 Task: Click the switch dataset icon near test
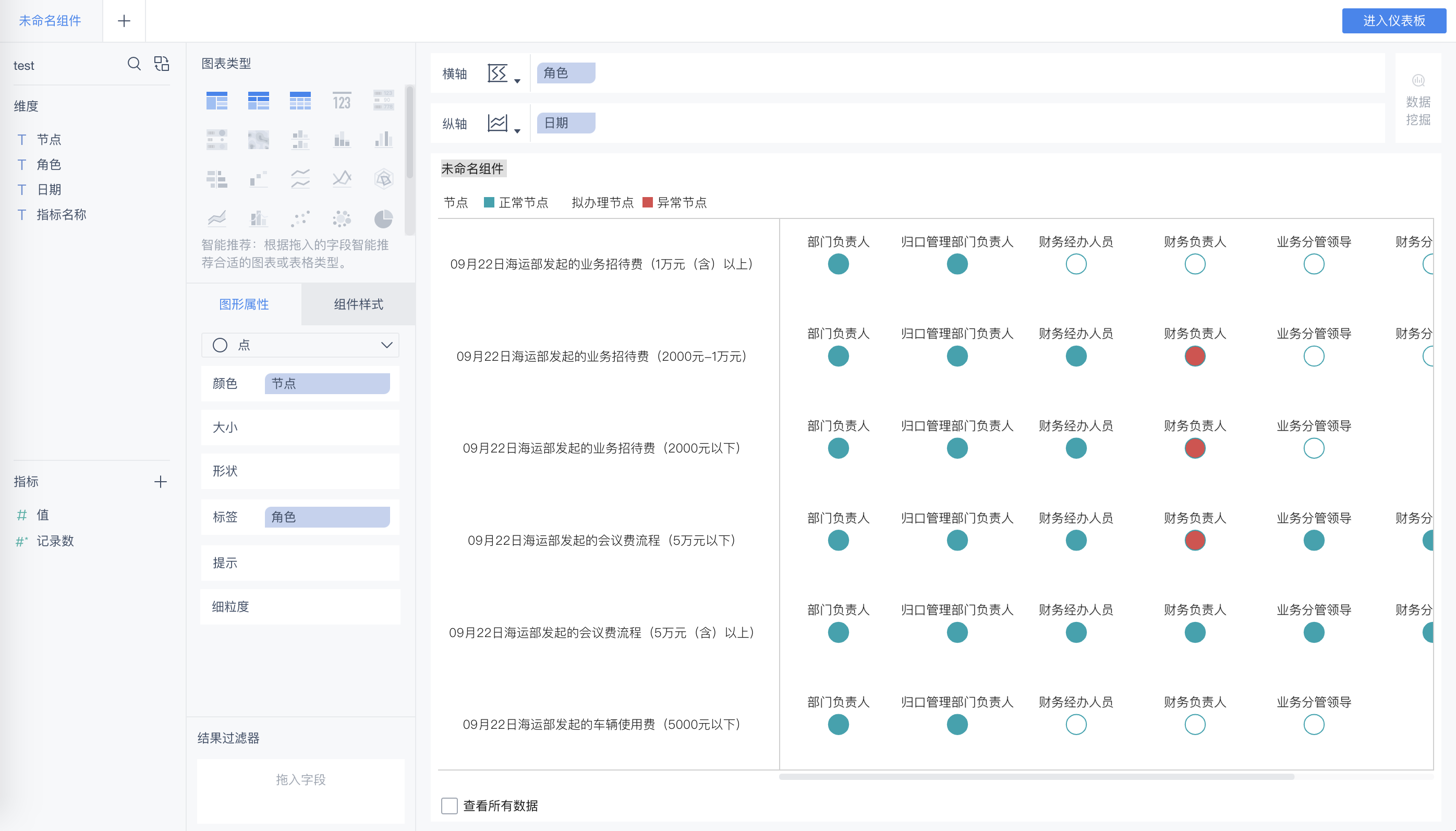(162, 64)
